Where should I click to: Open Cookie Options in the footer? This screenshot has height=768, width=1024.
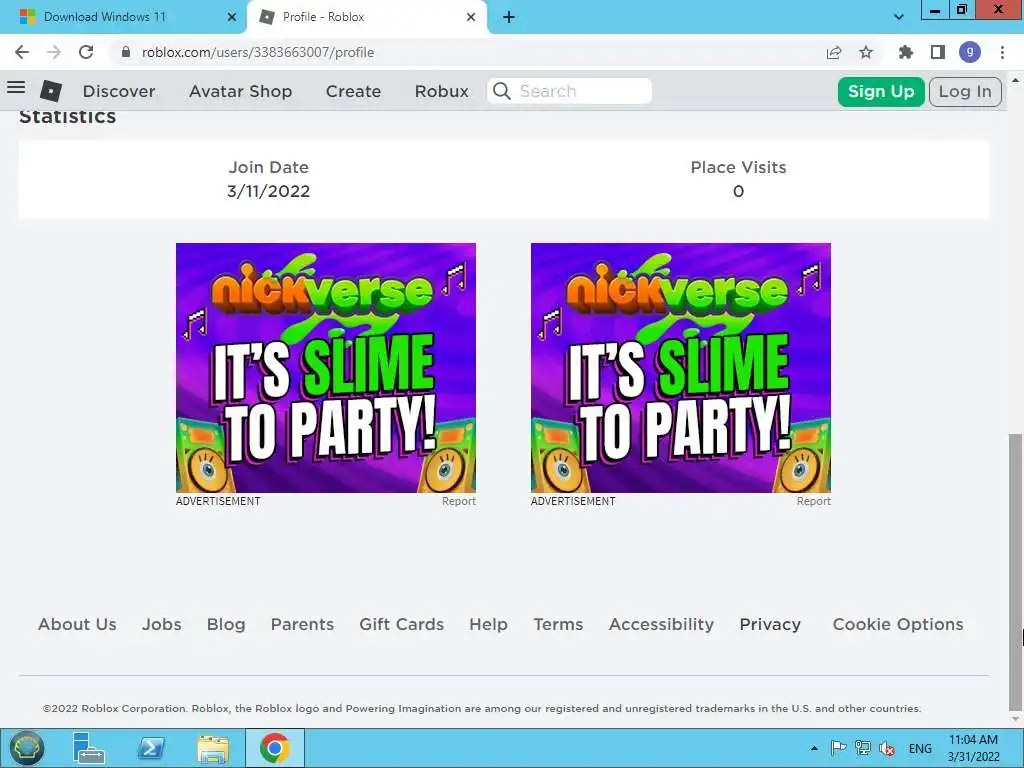898,624
